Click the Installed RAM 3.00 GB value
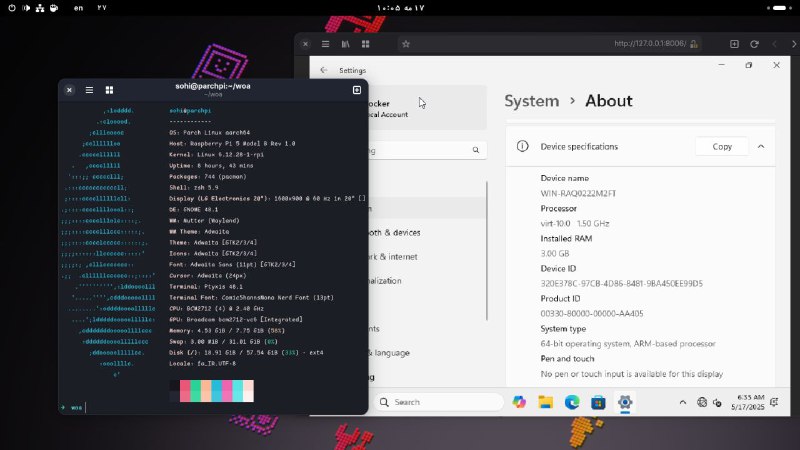This screenshot has width=800, height=450. (555, 253)
